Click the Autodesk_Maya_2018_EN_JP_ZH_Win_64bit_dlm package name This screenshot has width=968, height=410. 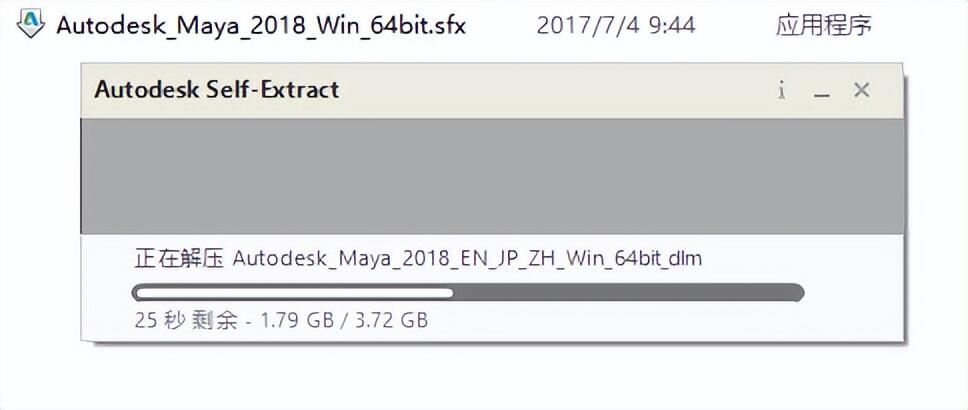click(x=467, y=259)
